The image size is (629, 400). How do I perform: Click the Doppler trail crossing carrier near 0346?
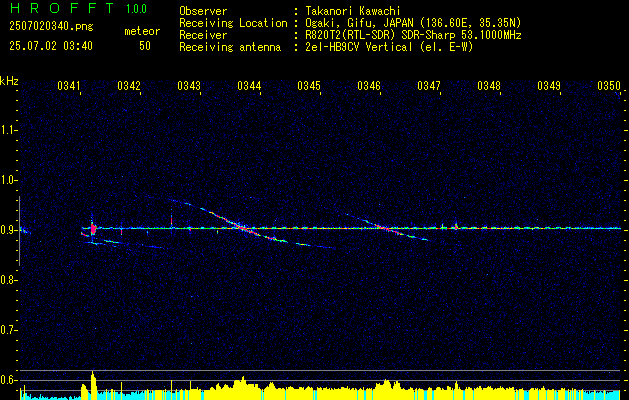pos(386,229)
